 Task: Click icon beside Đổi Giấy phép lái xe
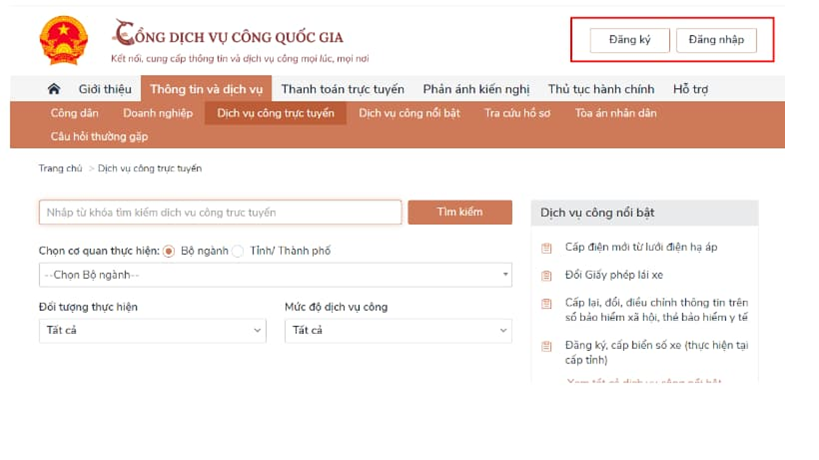coord(546,275)
